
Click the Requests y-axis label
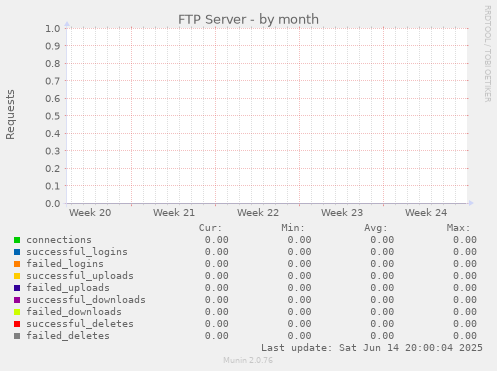pyautogui.click(x=10, y=114)
